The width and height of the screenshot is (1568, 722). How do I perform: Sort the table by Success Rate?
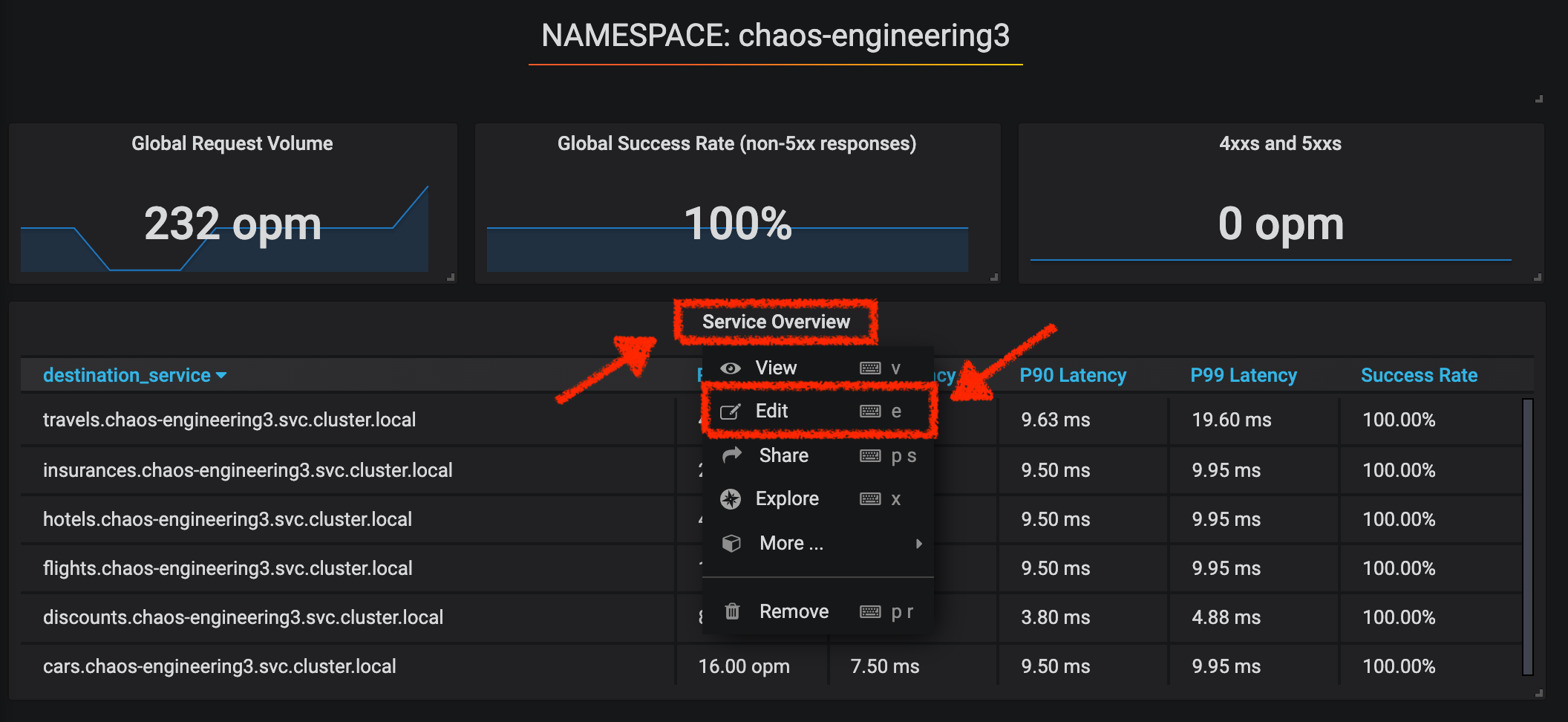(1419, 376)
